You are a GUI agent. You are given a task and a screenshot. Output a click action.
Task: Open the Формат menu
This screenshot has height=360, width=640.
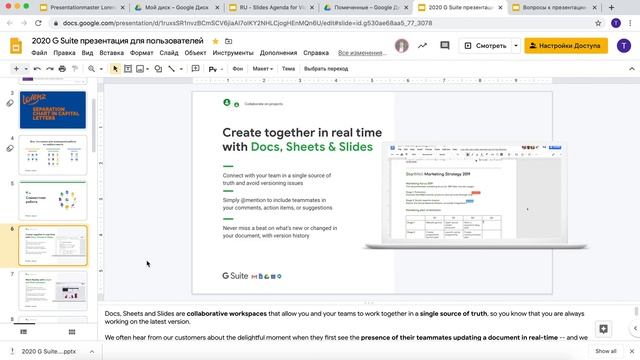tap(142, 53)
